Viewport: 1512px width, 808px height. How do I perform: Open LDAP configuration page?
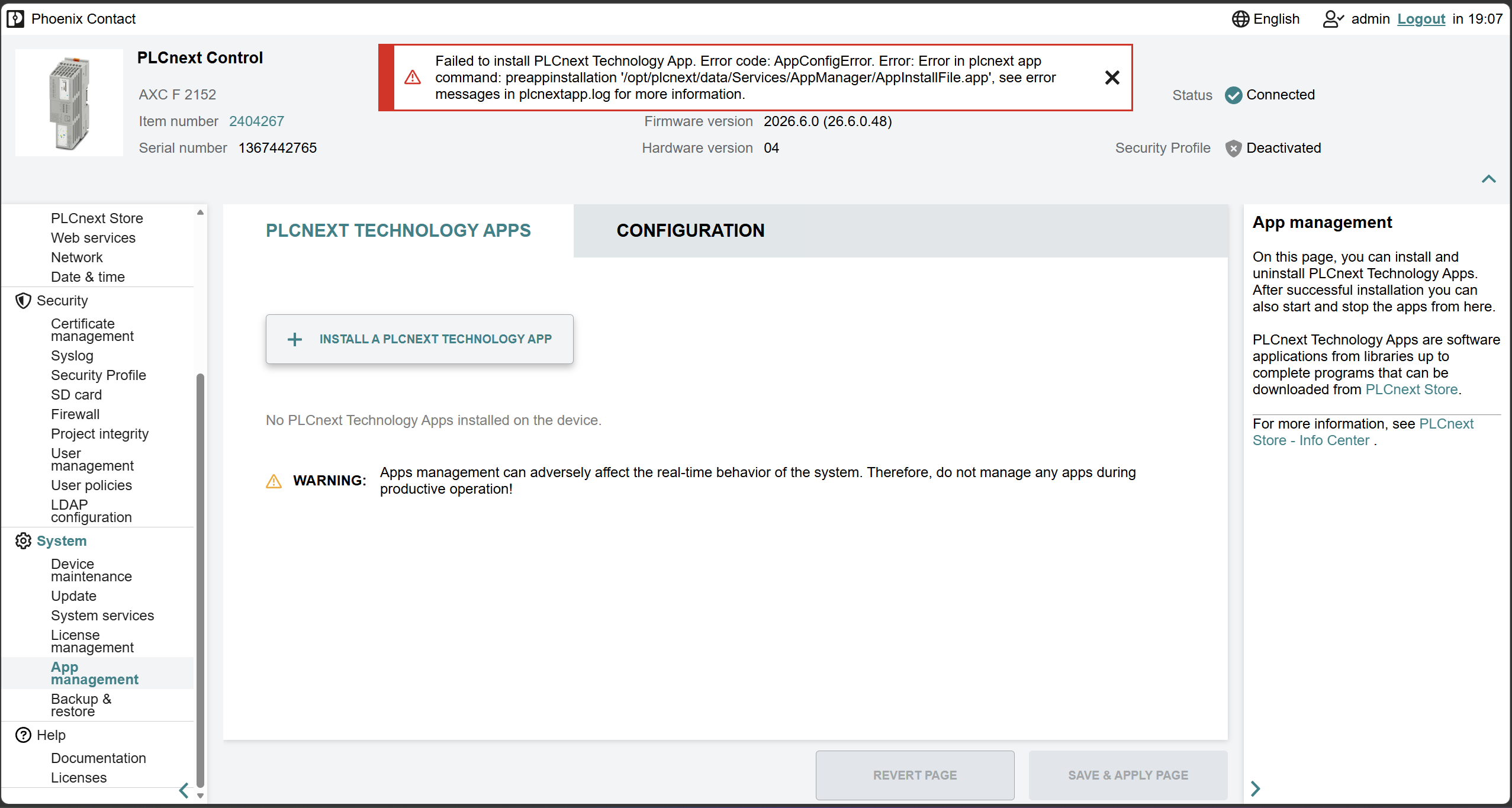pyautogui.click(x=91, y=511)
